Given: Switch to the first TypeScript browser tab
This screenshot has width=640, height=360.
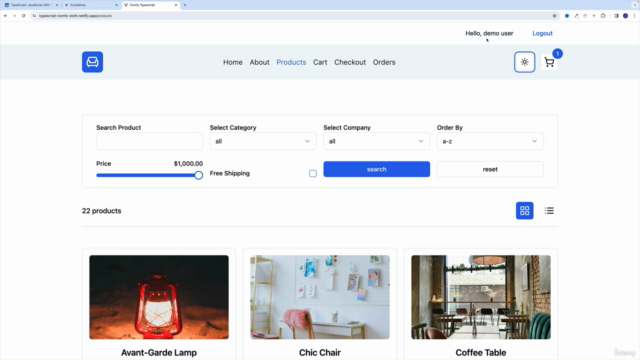Looking at the screenshot, I should 31,5.
